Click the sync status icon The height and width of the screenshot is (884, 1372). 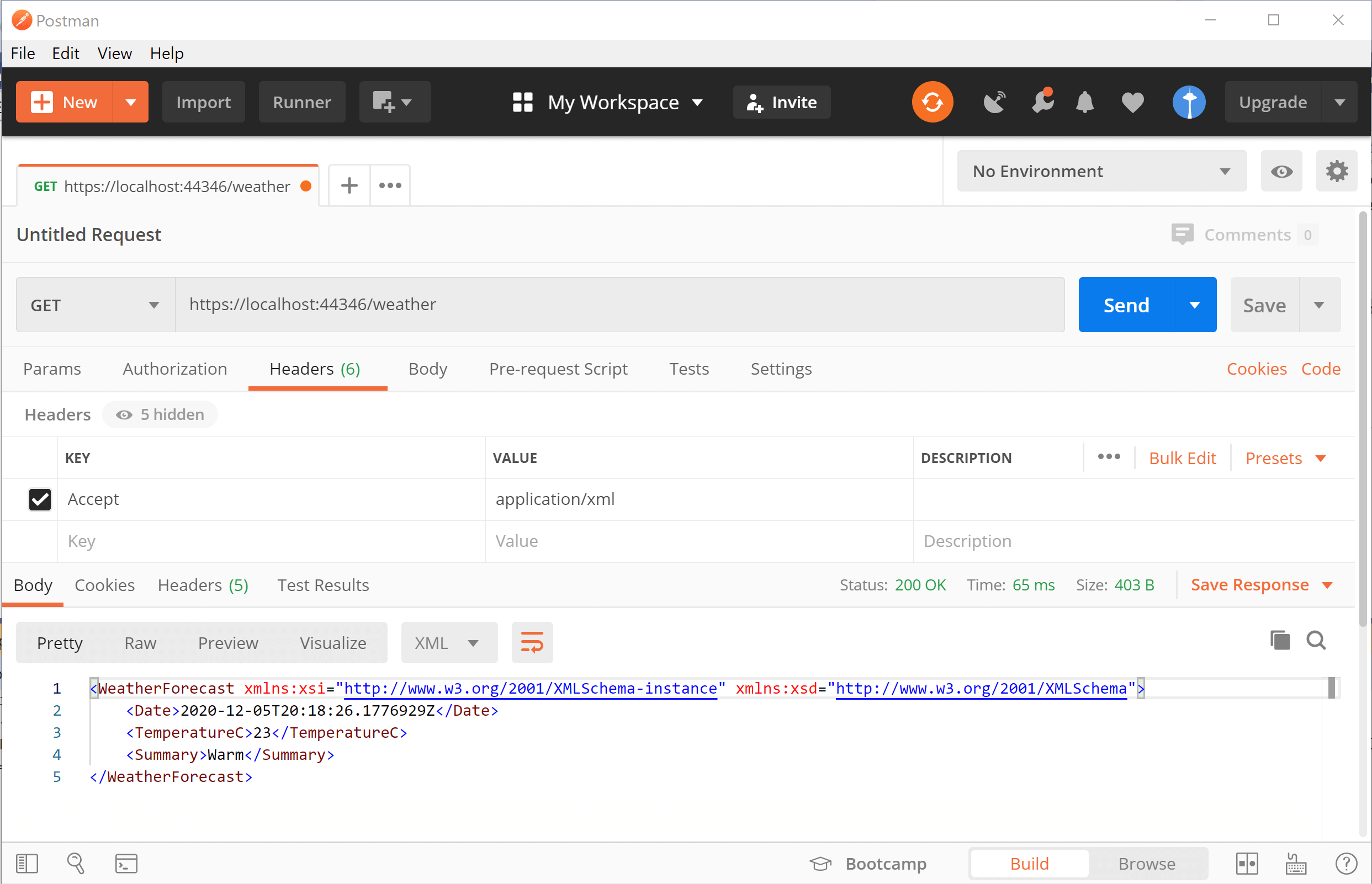[x=932, y=102]
